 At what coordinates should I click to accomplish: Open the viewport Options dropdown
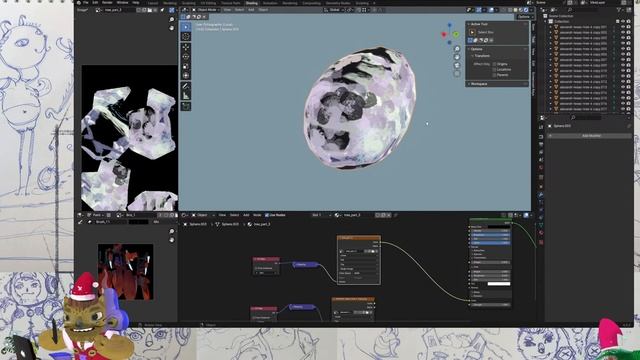pos(525,17)
